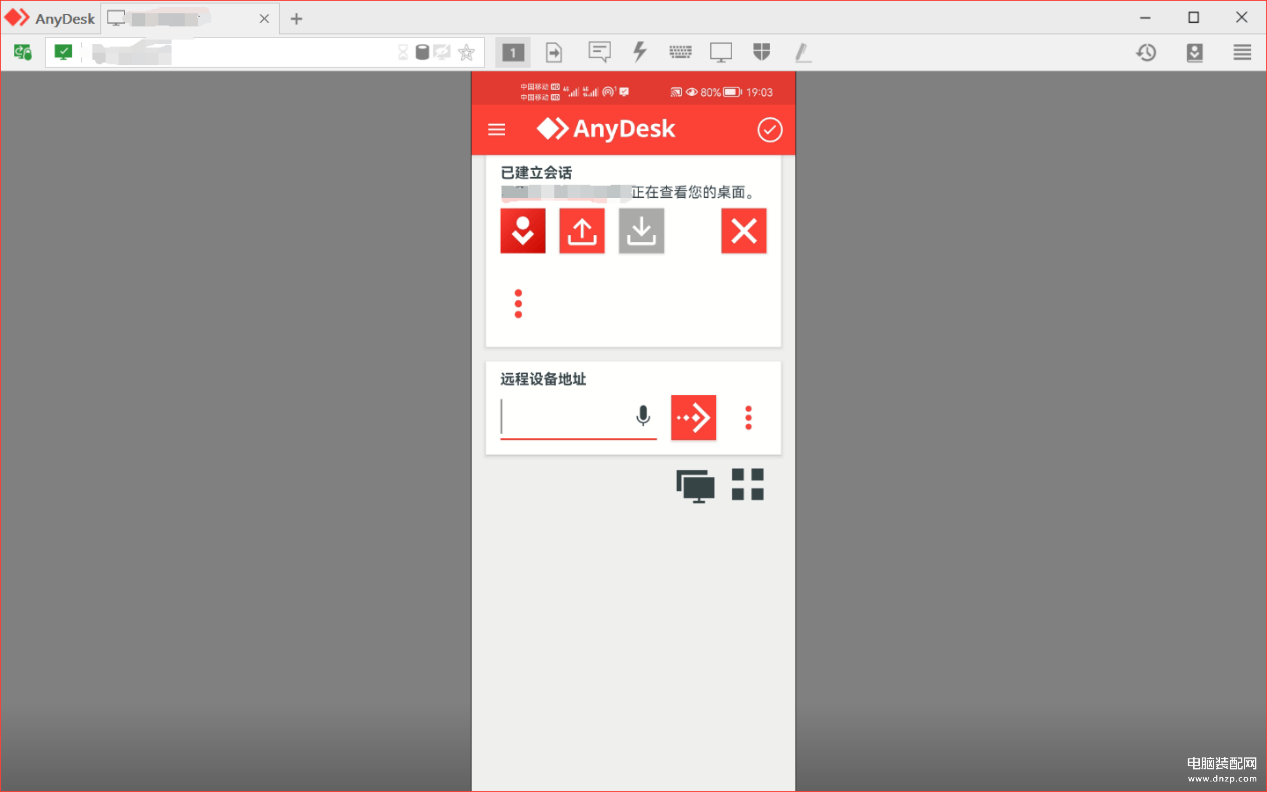Open the main menu at toolbar far right
The image size is (1267, 792).
click(1242, 52)
